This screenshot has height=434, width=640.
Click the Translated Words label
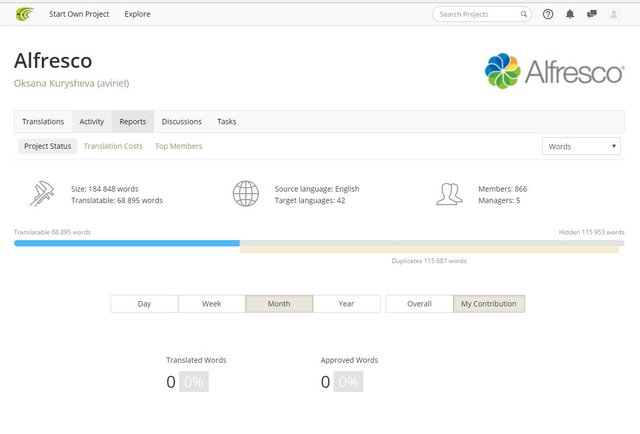click(x=196, y=360)
